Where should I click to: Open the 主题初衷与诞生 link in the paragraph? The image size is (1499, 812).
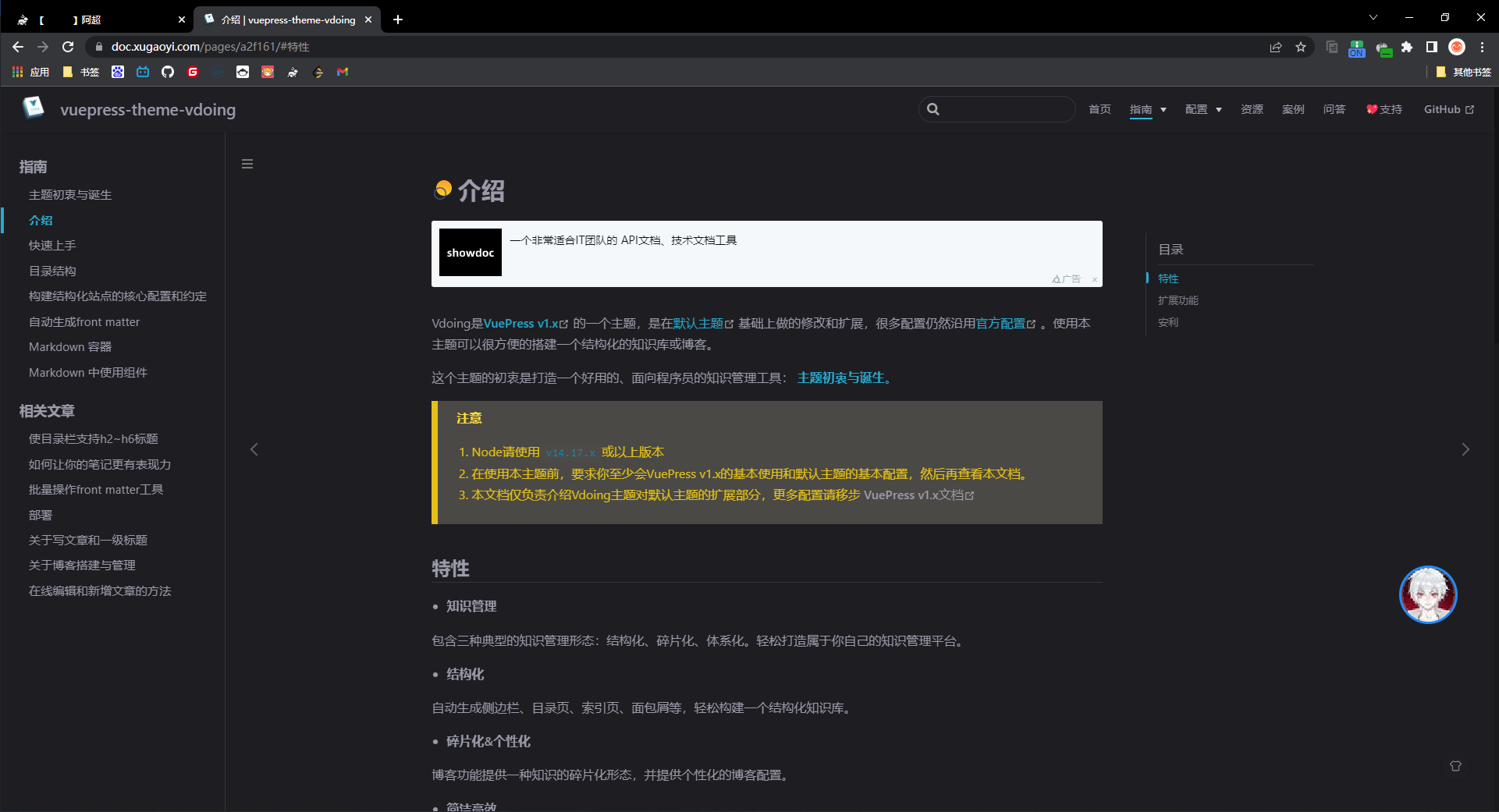pyautogui.click(x=841, y=377)
